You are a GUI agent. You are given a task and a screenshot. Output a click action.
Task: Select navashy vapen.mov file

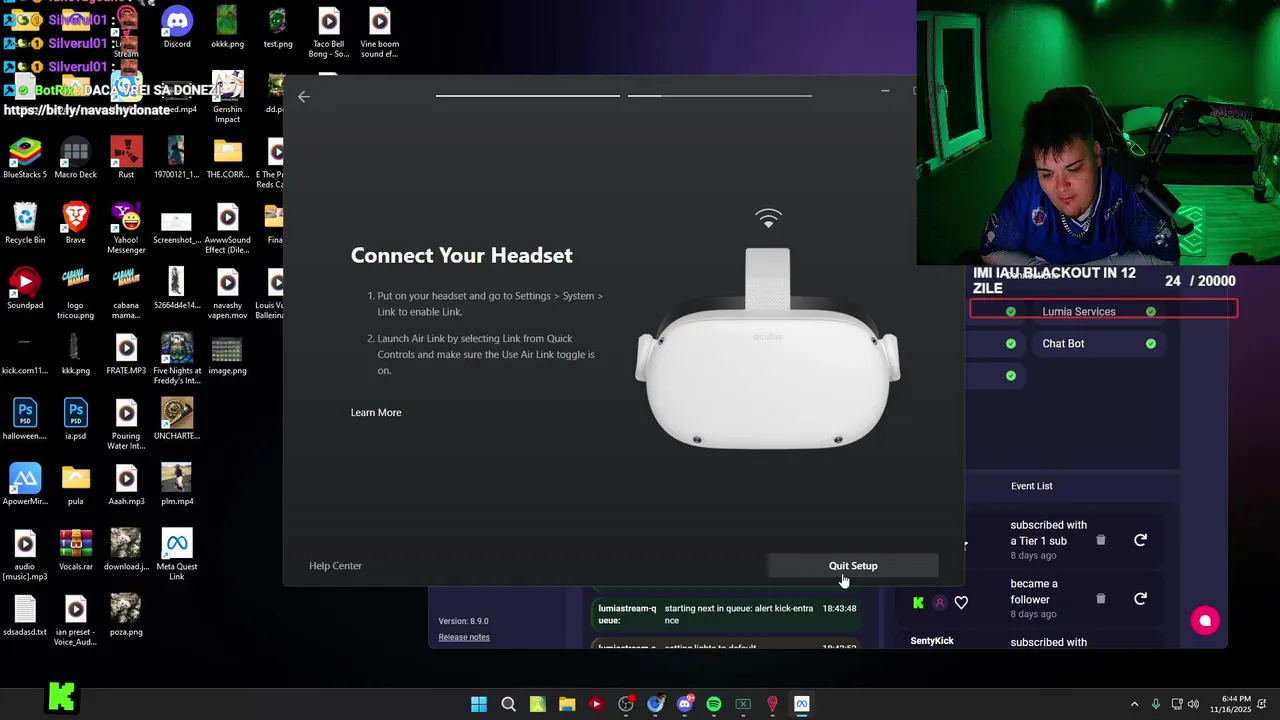(227, 294)
